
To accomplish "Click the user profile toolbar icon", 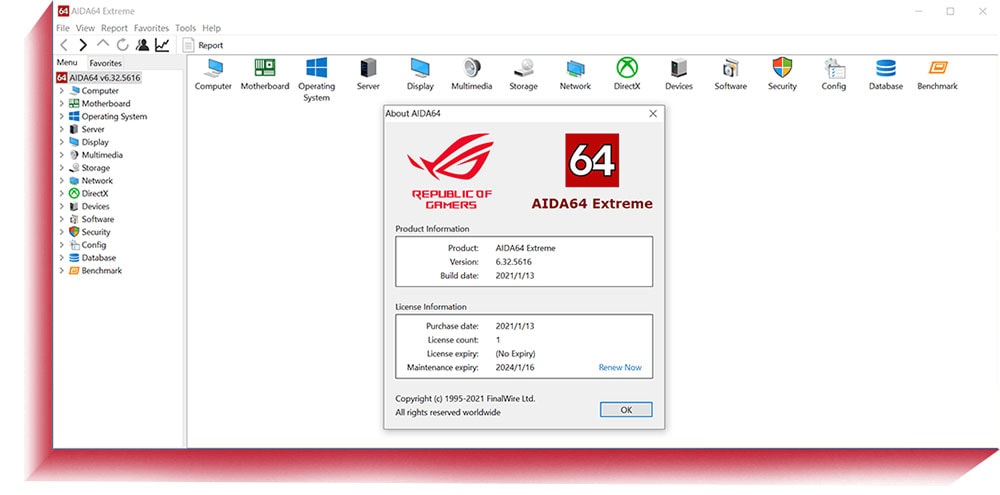I will pyautogui.click(x=142, y=45).
